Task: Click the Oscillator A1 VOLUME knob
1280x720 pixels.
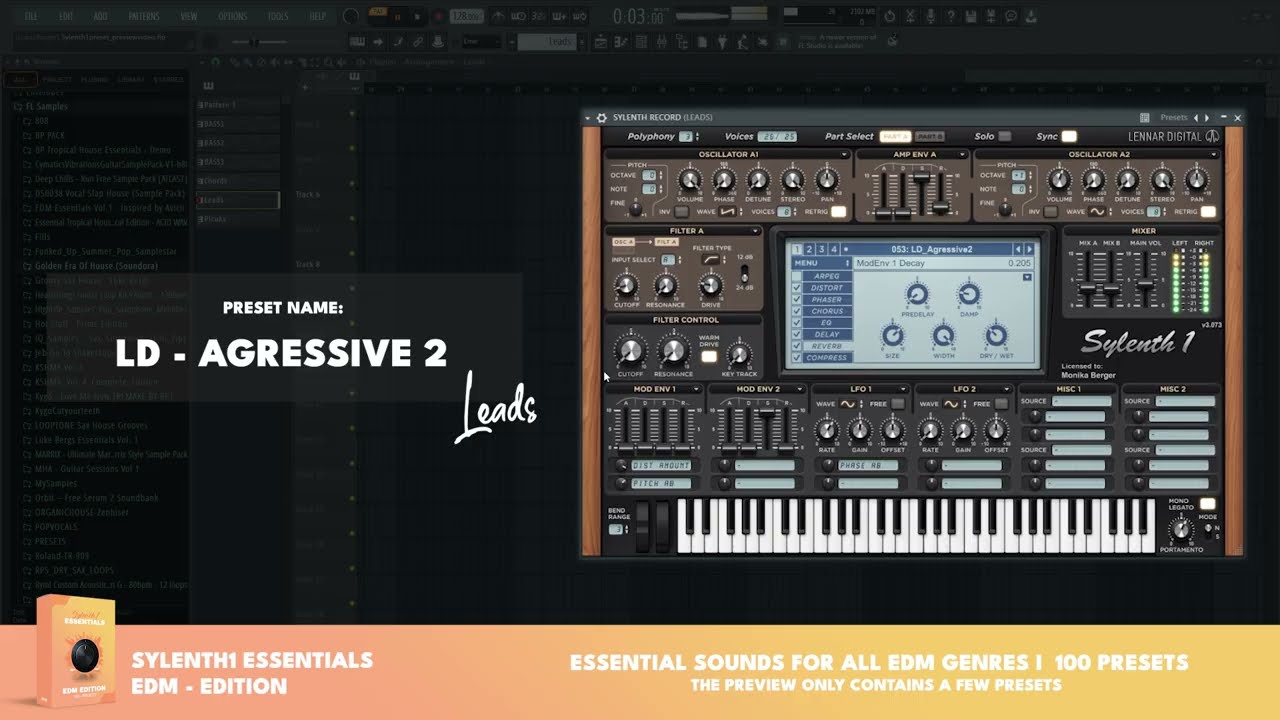Action: (x=689, y=181)
